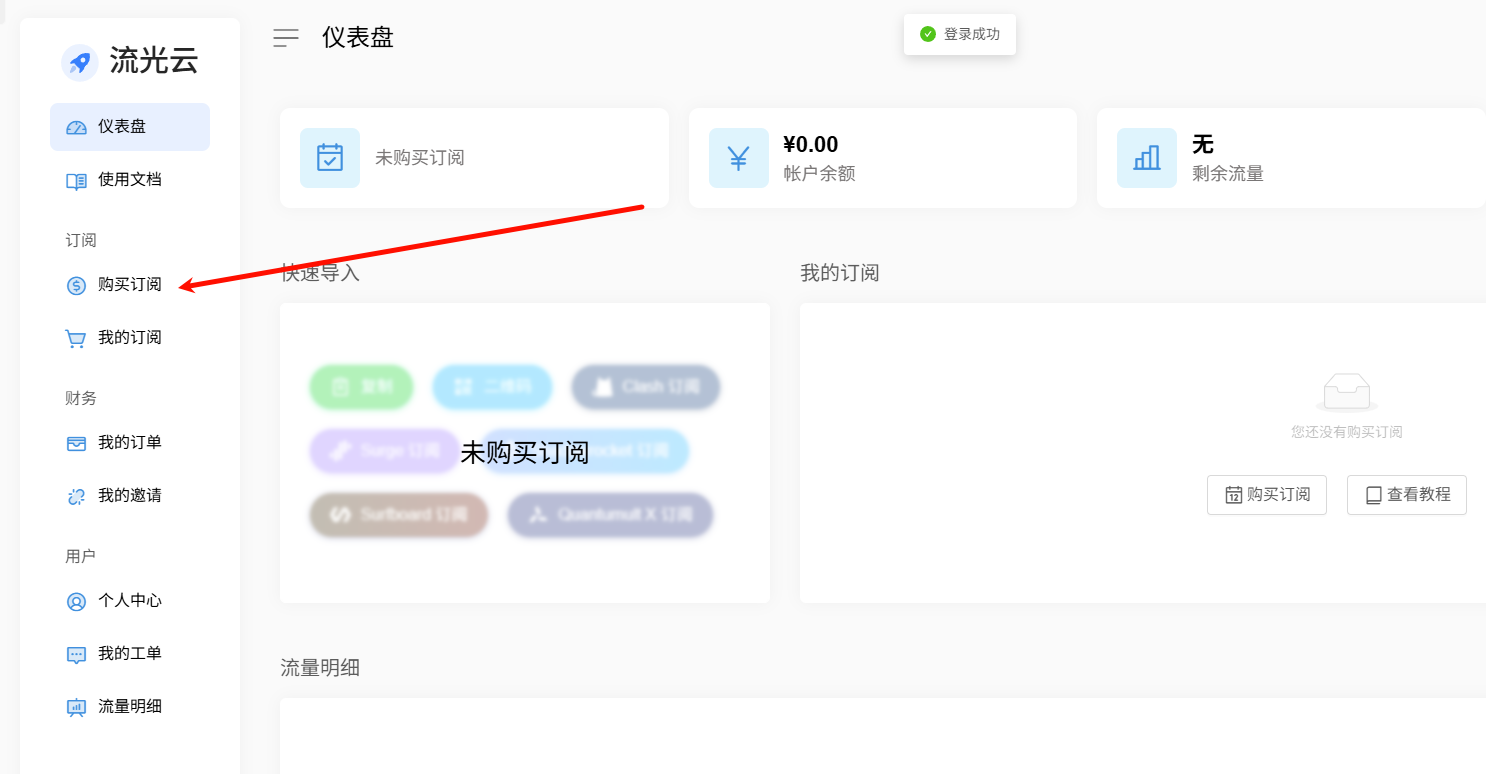Click the bar chart icon on 剩余流量 card
The image size is (1486, 774).
(x=1147, y=158)
